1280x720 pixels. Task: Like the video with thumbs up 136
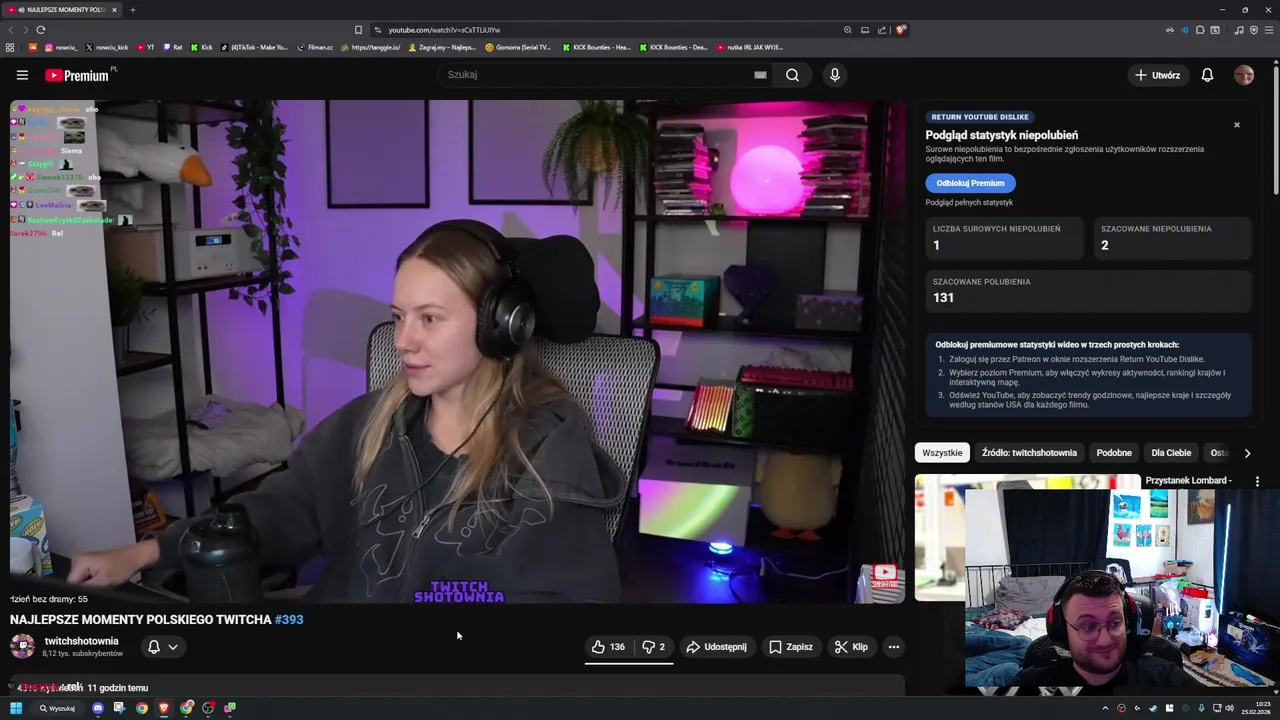608,647
